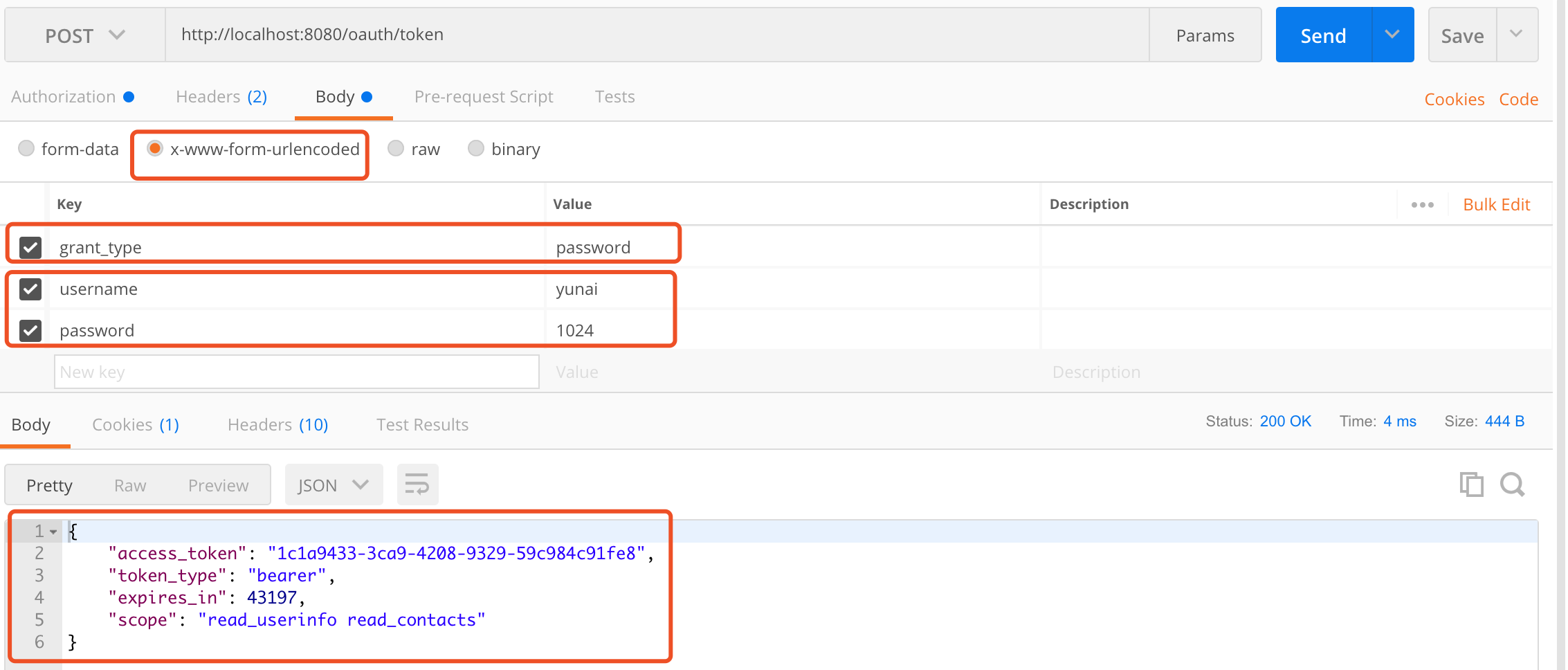Screen dimensions: 1568x670
Task: Open the POST method dropdown
Action: click(x=84, y=35)
